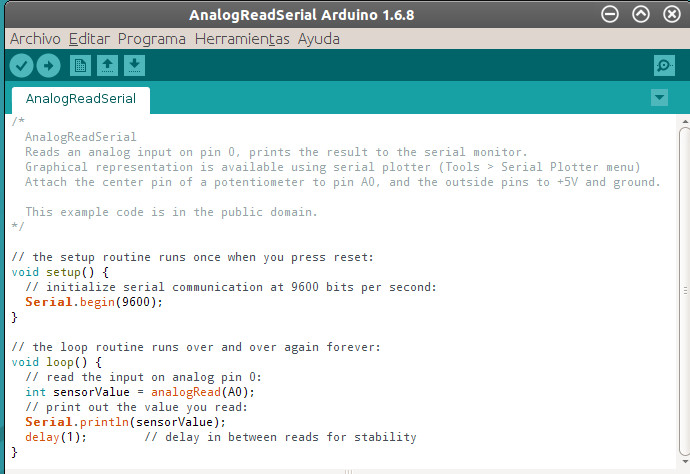Open the Serial Monitor magnifier icon
Screen dimensions: 690x474
pyautogui.click(x=664, y=66)
